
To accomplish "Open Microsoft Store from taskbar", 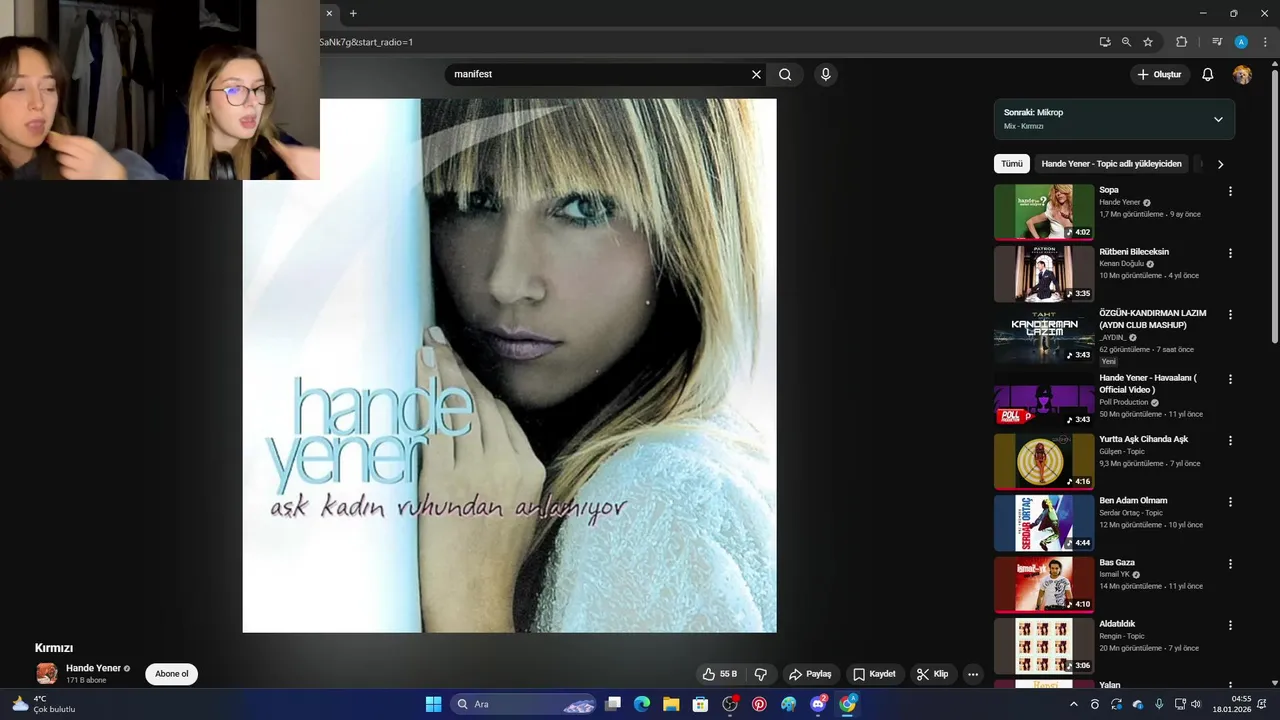I will pyautogui.click(x=700, y=704).
